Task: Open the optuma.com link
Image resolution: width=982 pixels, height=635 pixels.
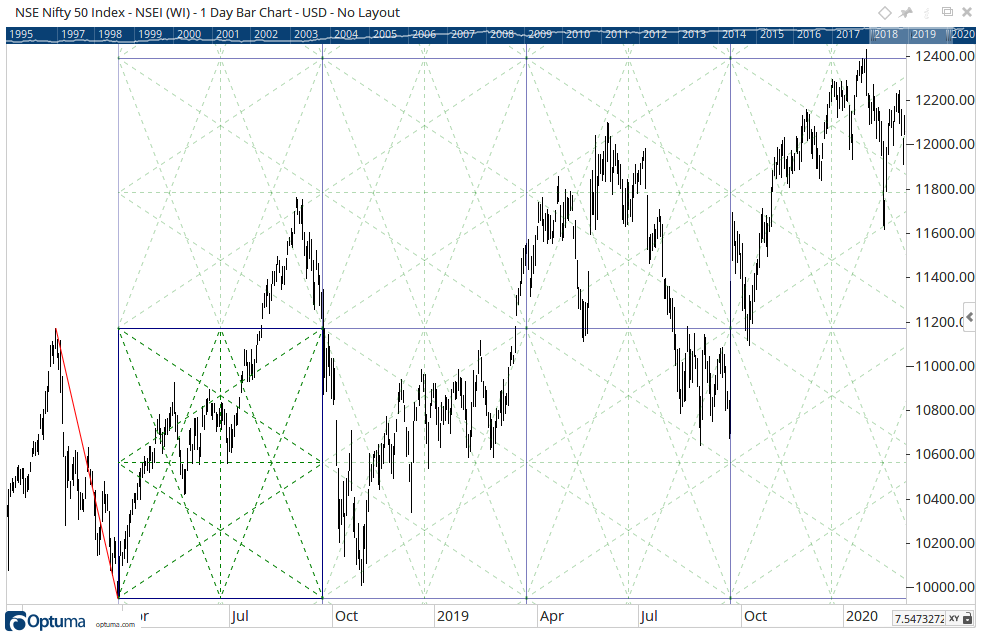Action: tap(115, 624)
